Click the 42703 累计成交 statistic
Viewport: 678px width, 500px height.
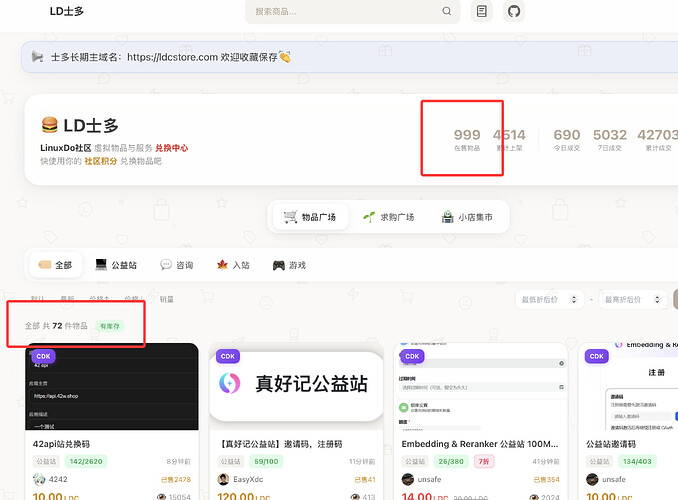(x=658, y=139)
